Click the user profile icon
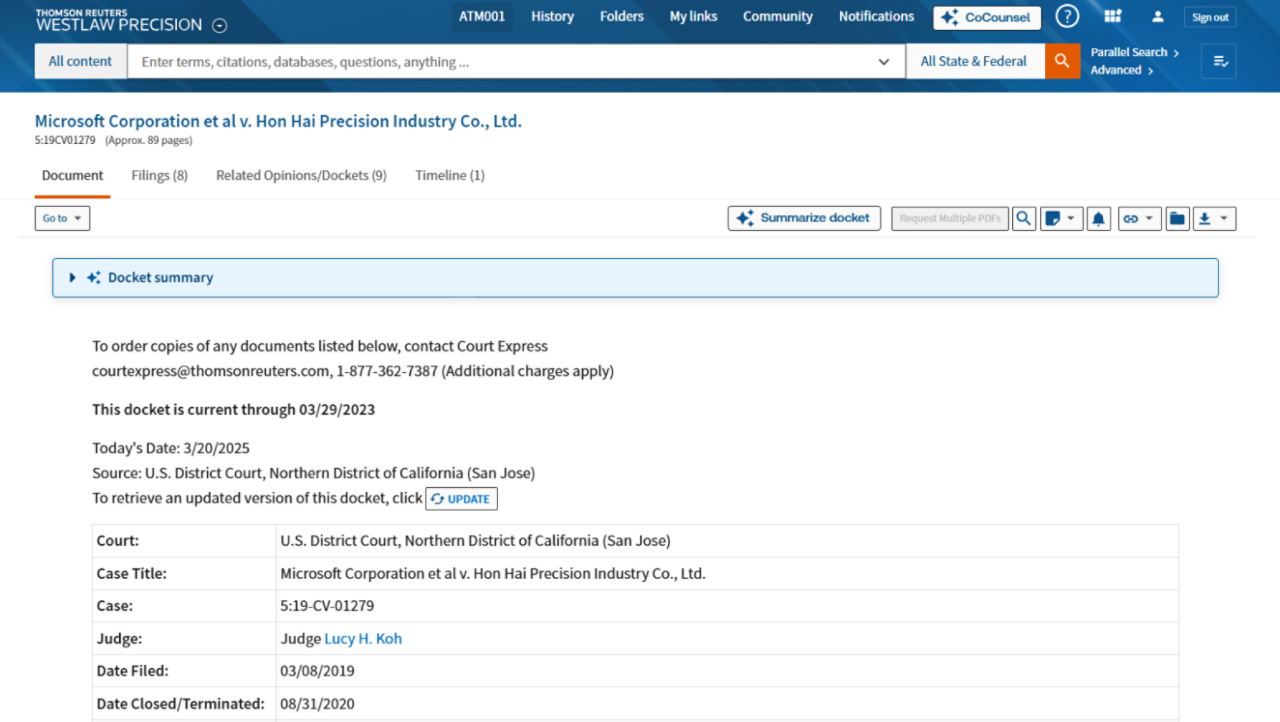 point(1157,17)
